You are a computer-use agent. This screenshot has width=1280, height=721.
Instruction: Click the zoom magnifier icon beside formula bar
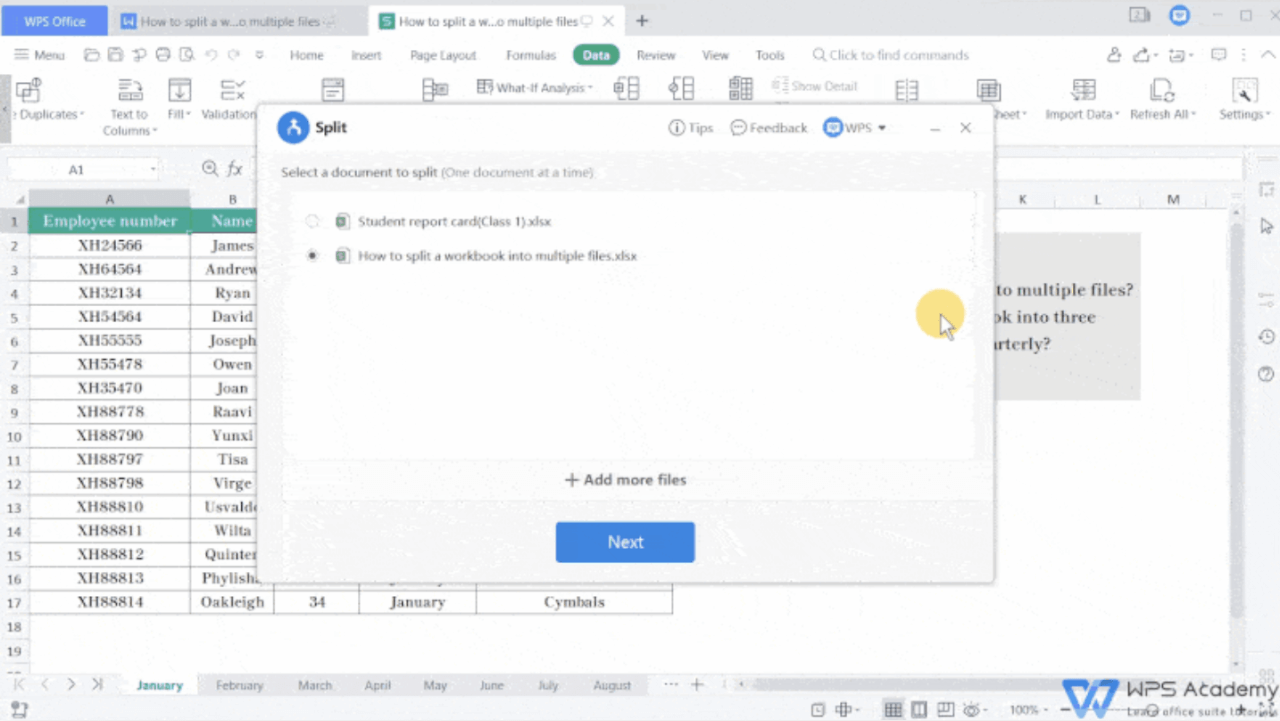pos(210,169)
